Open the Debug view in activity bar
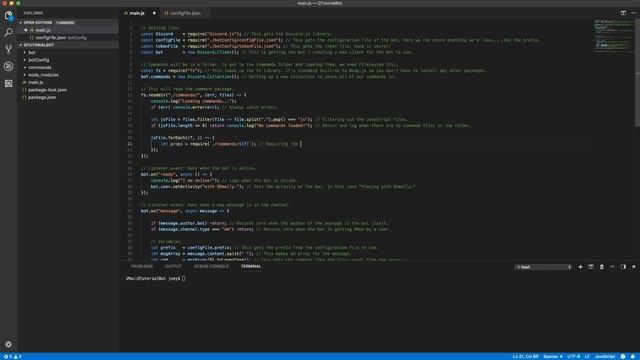The width and height of the screenshot is (640, 360). (9, 66)
